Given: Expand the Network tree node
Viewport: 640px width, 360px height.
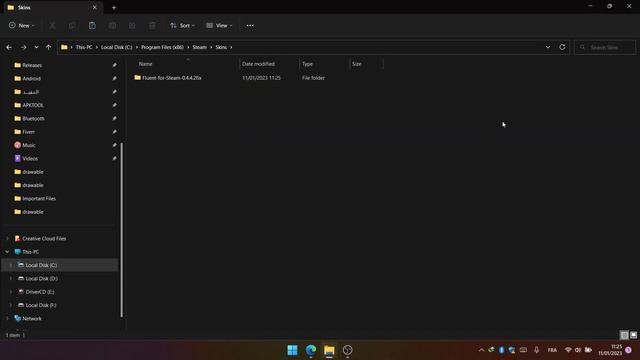Looking at the screenshot, I should (7, 318).
